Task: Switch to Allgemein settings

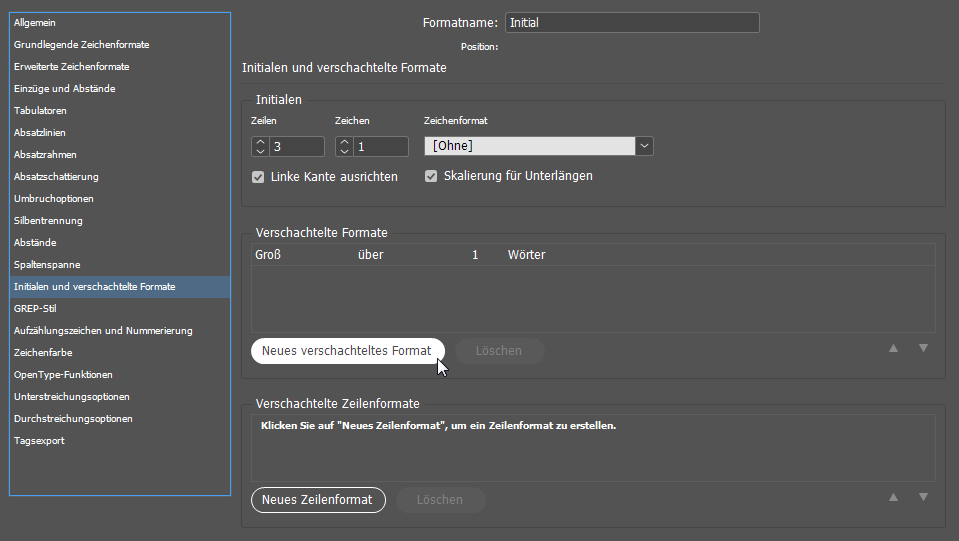Action: point(35,23)
